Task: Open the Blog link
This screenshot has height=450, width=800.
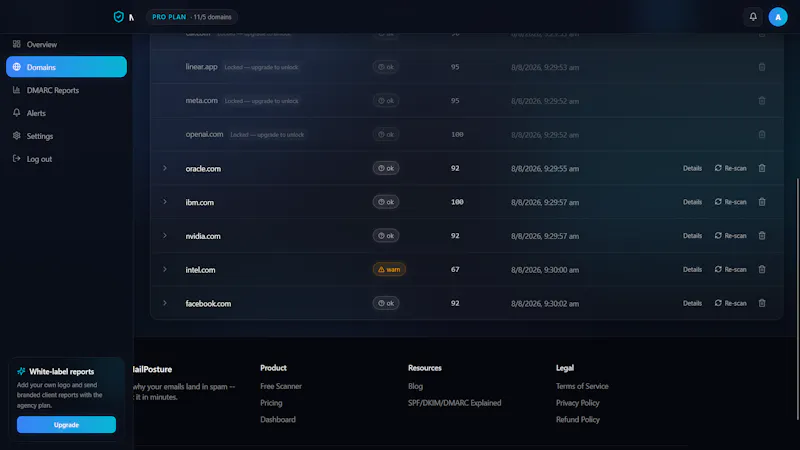Action: (415, 386)
